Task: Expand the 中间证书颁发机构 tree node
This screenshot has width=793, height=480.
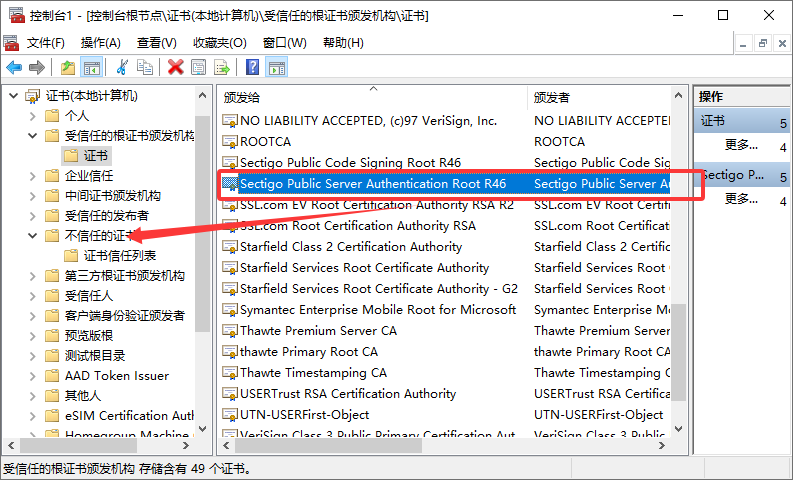Action: pos(33,196)
